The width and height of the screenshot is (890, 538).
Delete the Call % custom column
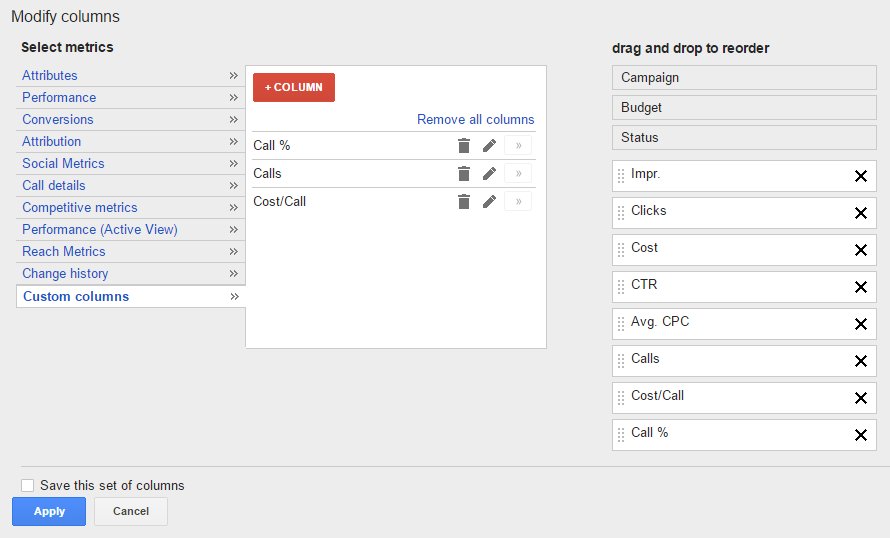click(464, 146)
